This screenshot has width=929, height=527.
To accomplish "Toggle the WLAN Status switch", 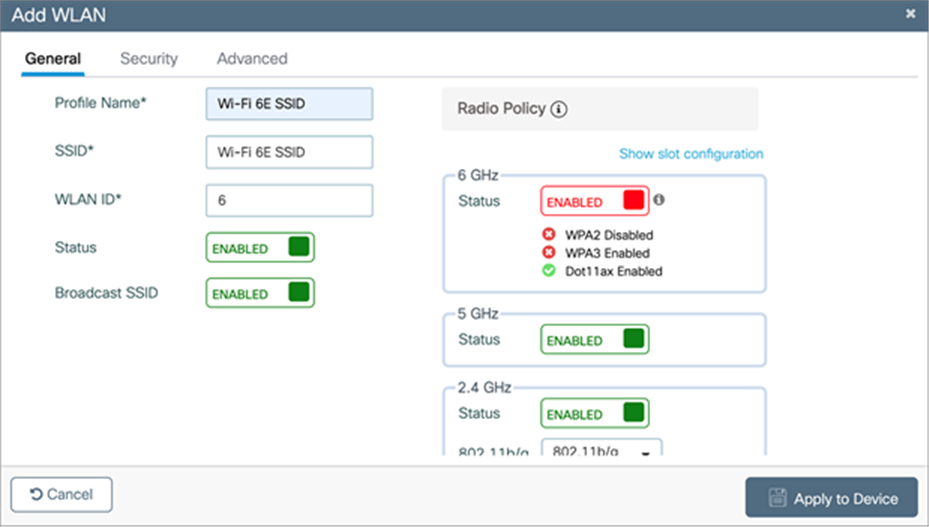I will tap(260, 247).
